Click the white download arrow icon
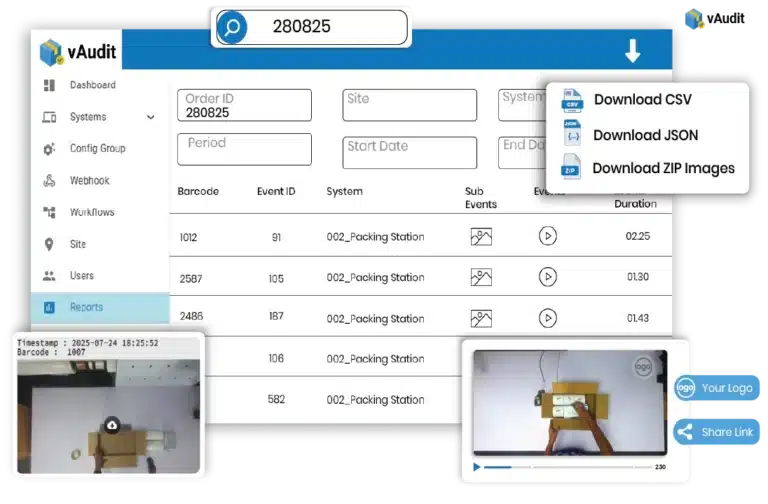This screenshot has width=768, height=504. pos(632,50)
